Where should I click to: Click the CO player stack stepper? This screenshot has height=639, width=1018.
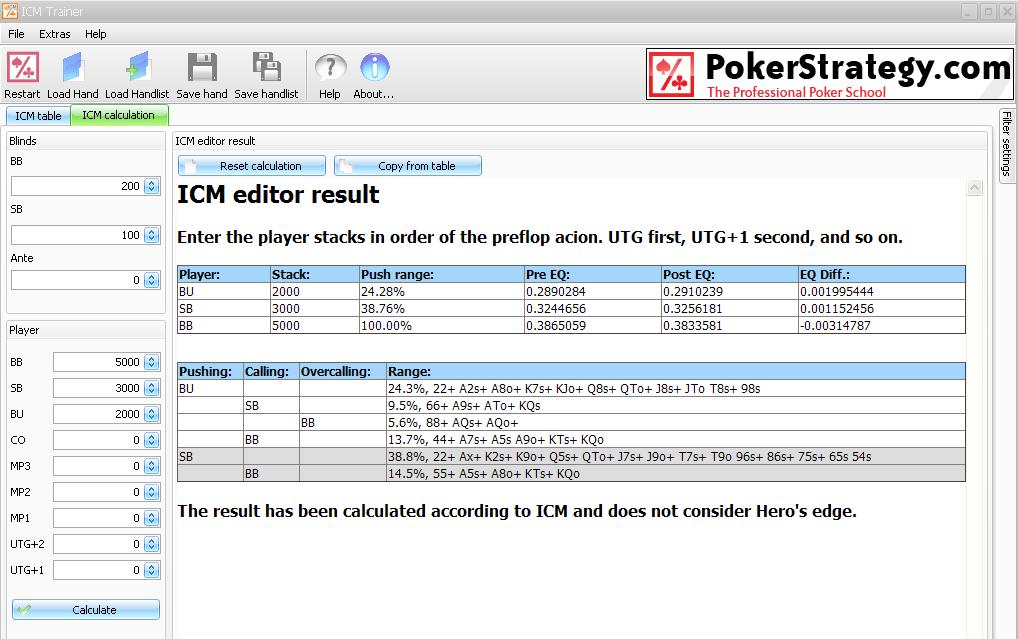152,440
